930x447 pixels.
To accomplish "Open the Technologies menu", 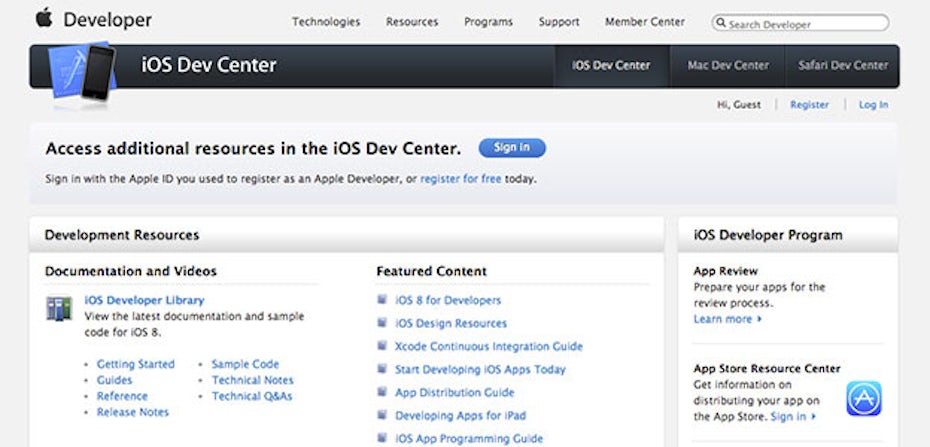I will (x=326, y=22).
